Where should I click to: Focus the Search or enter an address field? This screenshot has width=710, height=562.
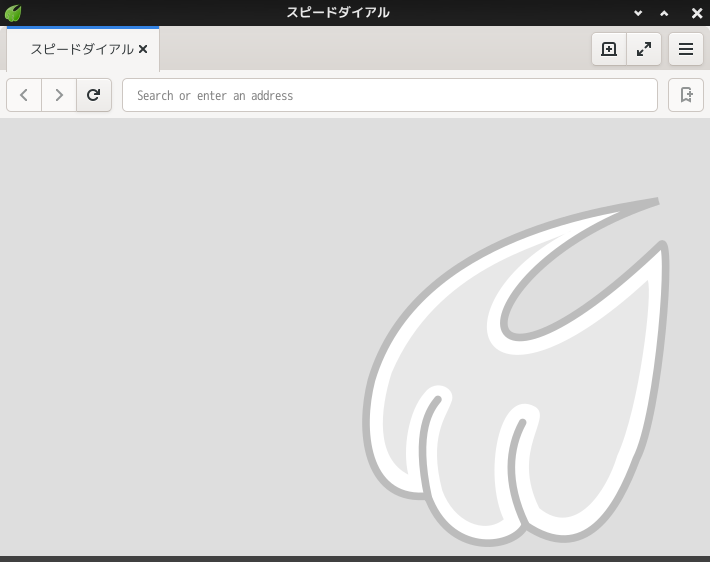tap(390, 95)
